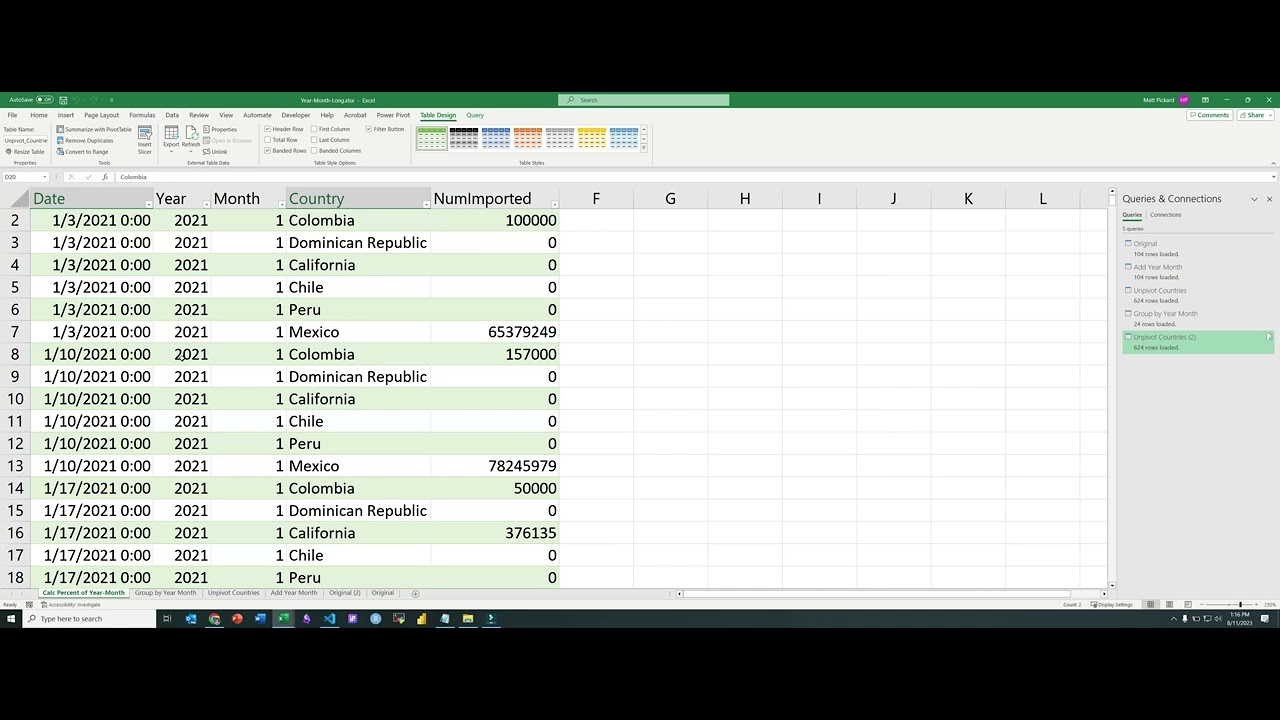
Task: Select the Unpivot Countries (2) query
Action: coord(1198,342)
